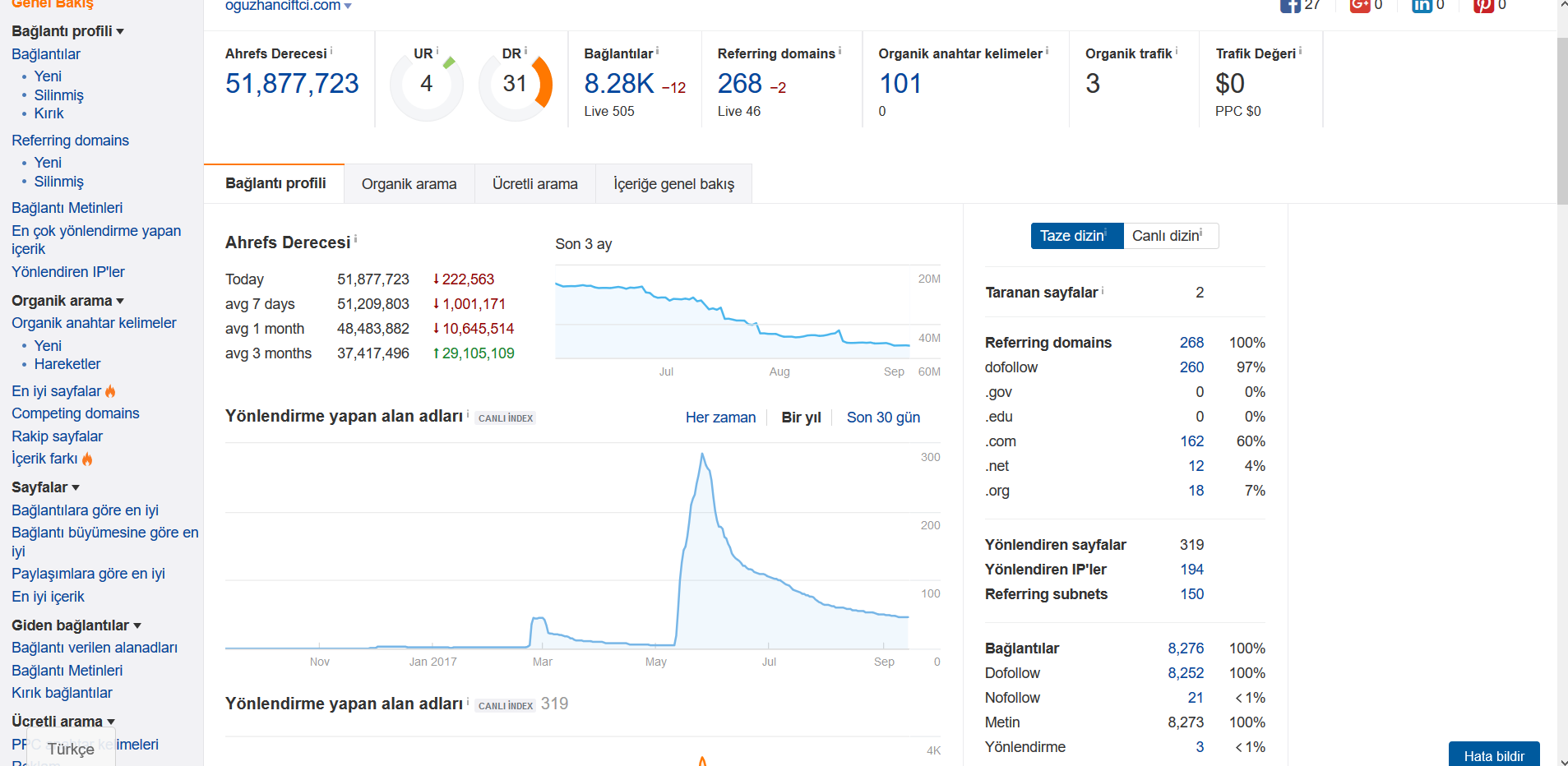Screen dimensions: 1568x766
Task: Open Competing domains sidebar link
Action: pyautogui.click(x=76, y=413)
